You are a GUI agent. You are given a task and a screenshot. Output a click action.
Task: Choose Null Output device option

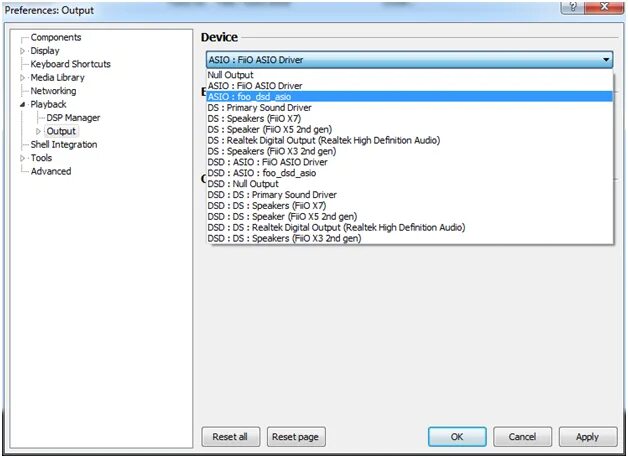pos(410,75)
